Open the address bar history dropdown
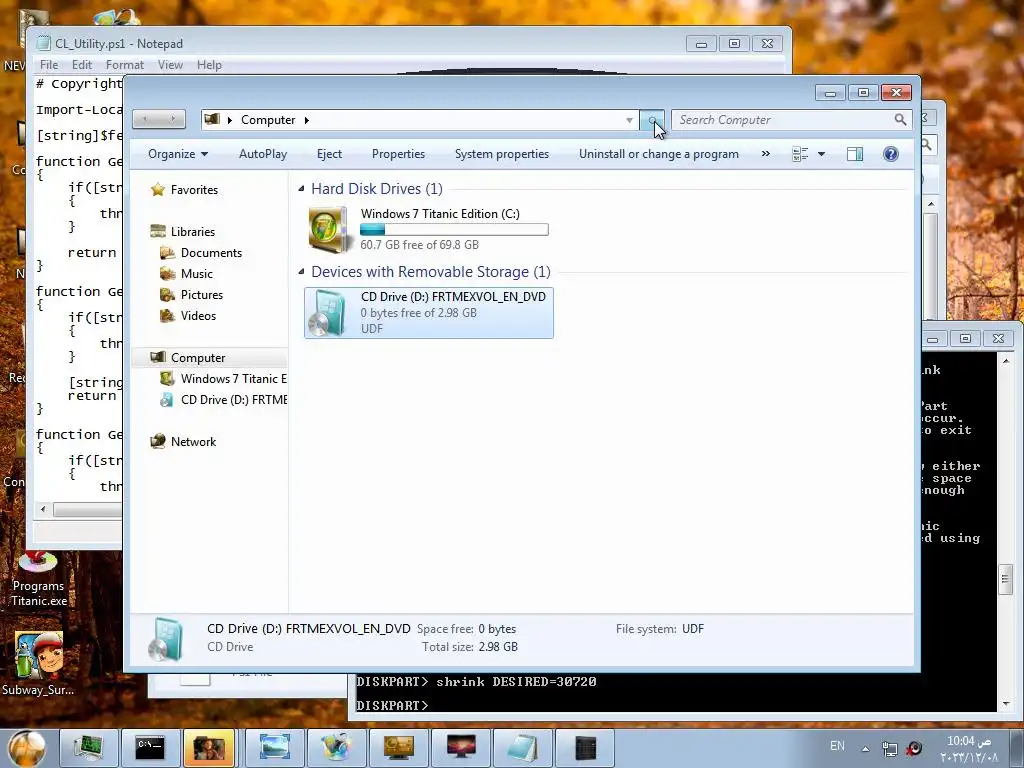This screenshot has width=1024, height=768. pos(629,120)
